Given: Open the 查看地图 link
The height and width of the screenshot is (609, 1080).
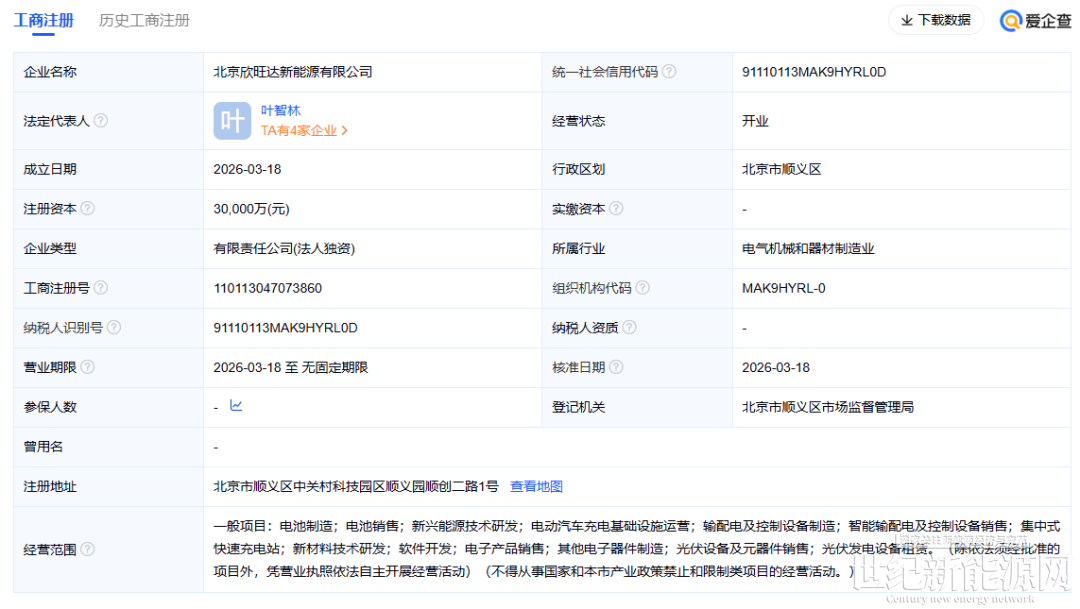Looking at the screenshot, I should [x=536, y=487].
